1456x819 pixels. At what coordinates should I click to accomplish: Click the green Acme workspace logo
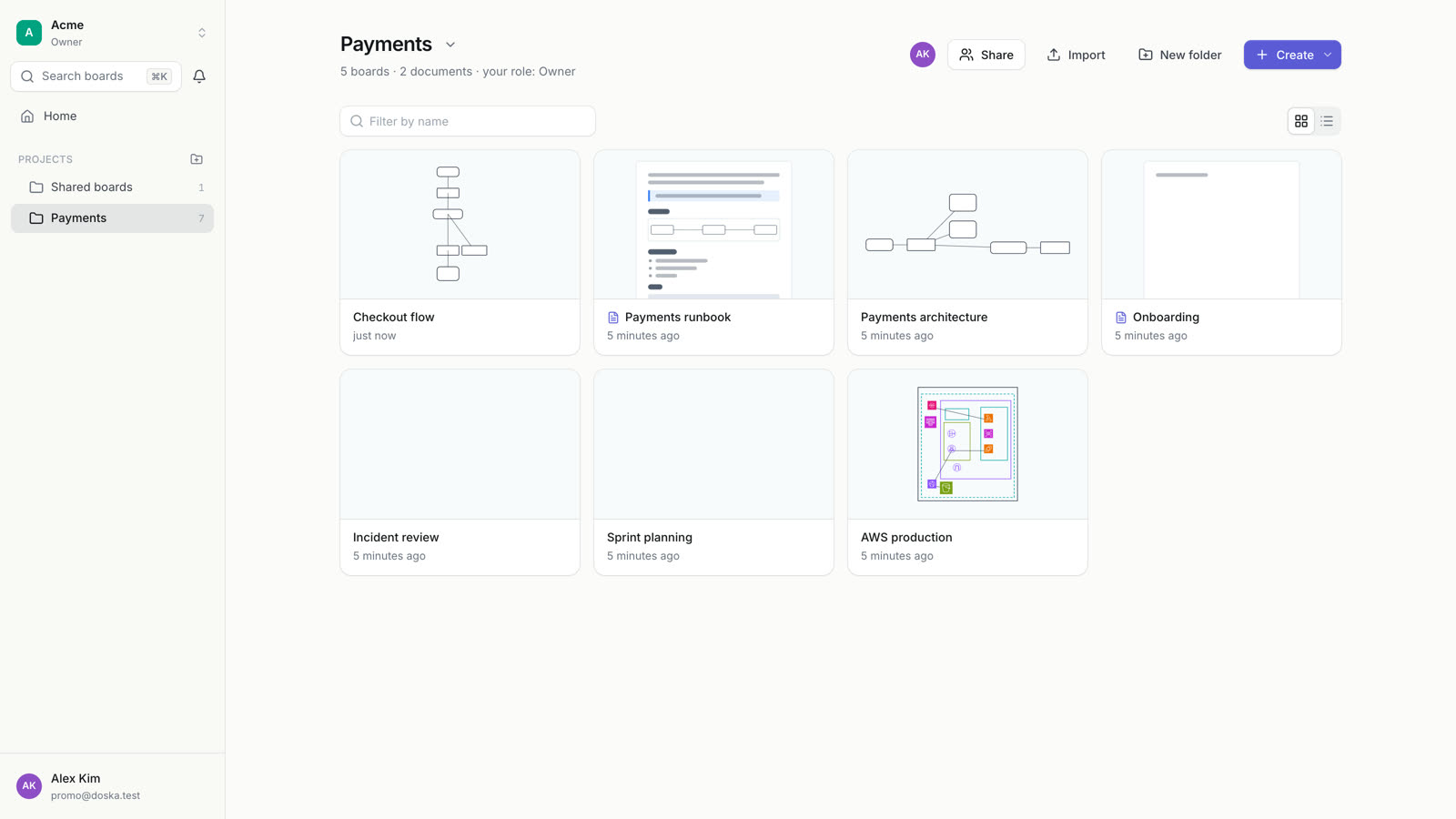(x=29, y=33)
